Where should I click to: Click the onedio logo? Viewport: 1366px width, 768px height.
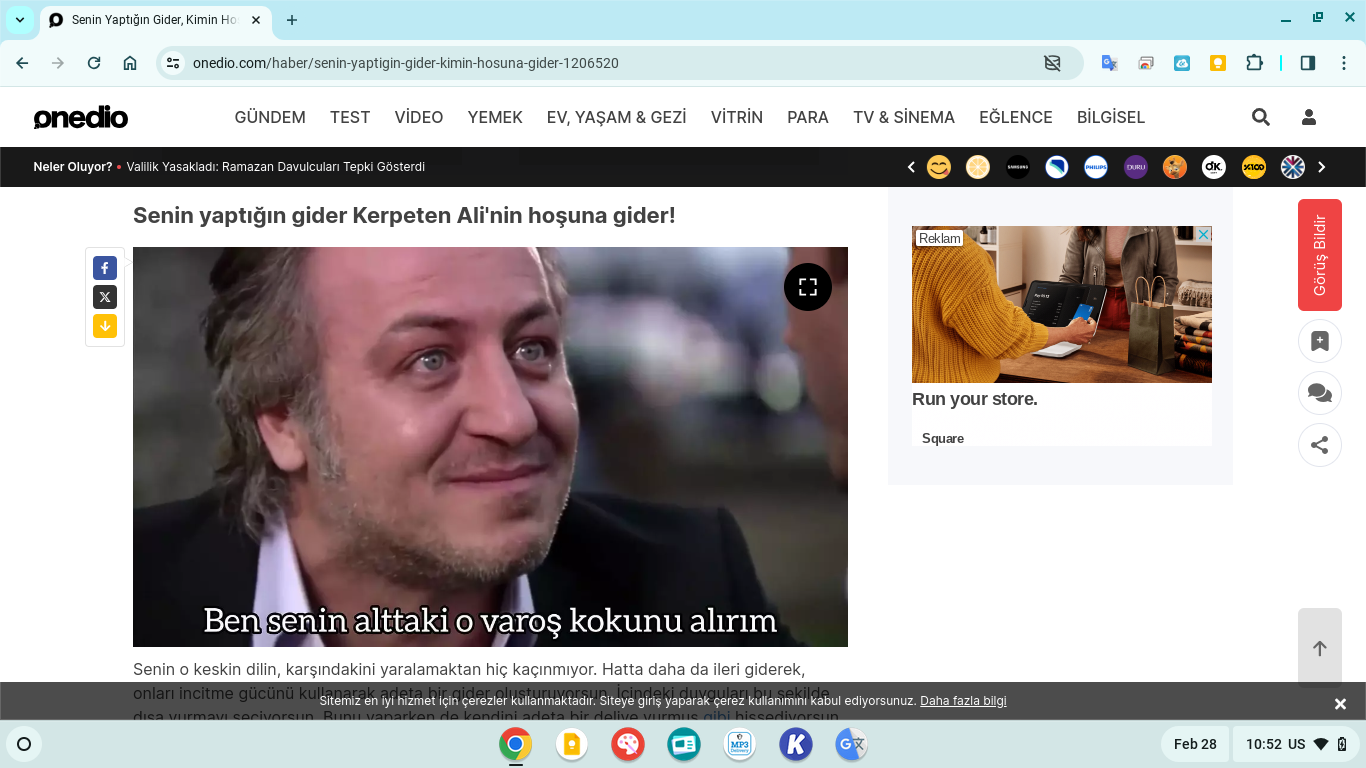[x=81, y=118]
